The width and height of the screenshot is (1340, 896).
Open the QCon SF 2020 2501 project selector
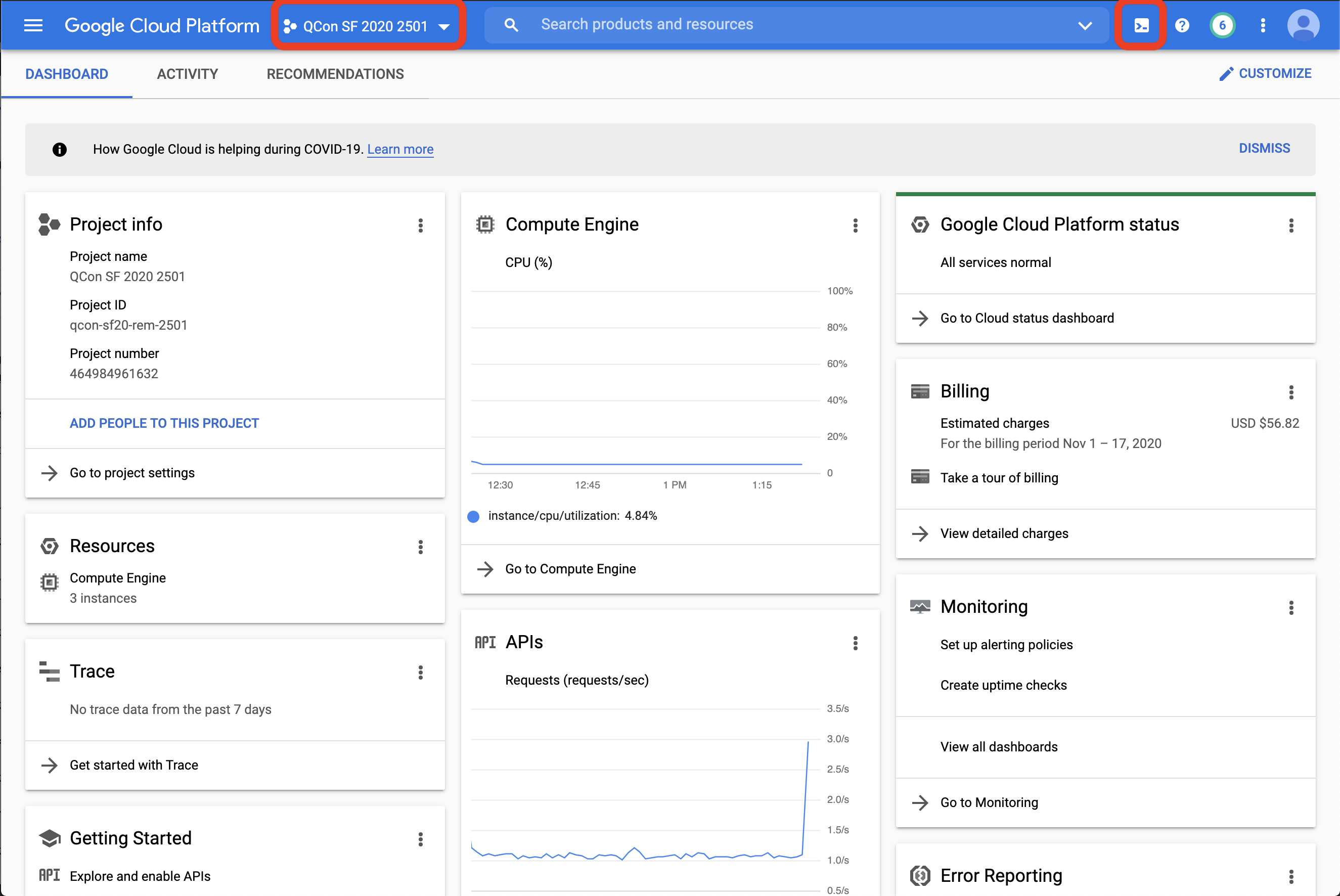click(368, 26)
